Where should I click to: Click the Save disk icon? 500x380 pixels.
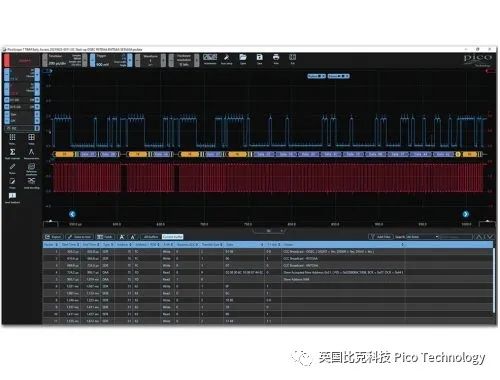259,59
